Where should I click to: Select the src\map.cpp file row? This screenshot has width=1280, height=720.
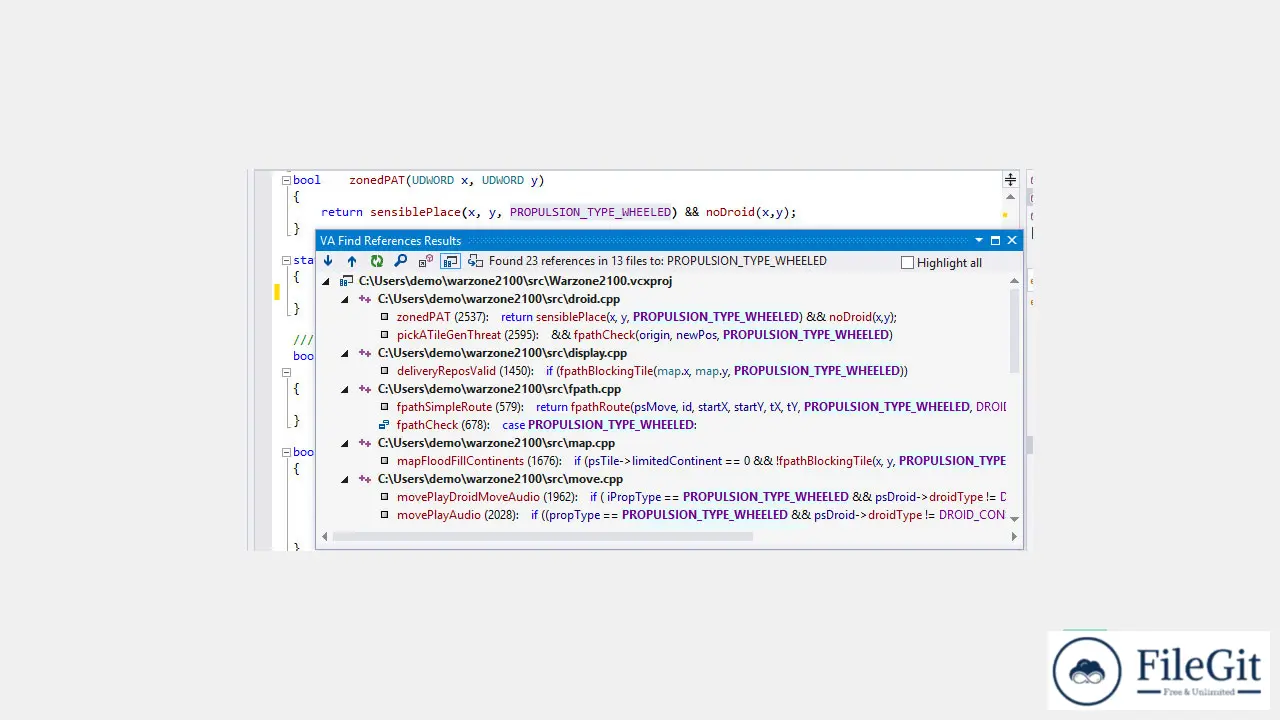pyautogui.click(x=496, y=443)
